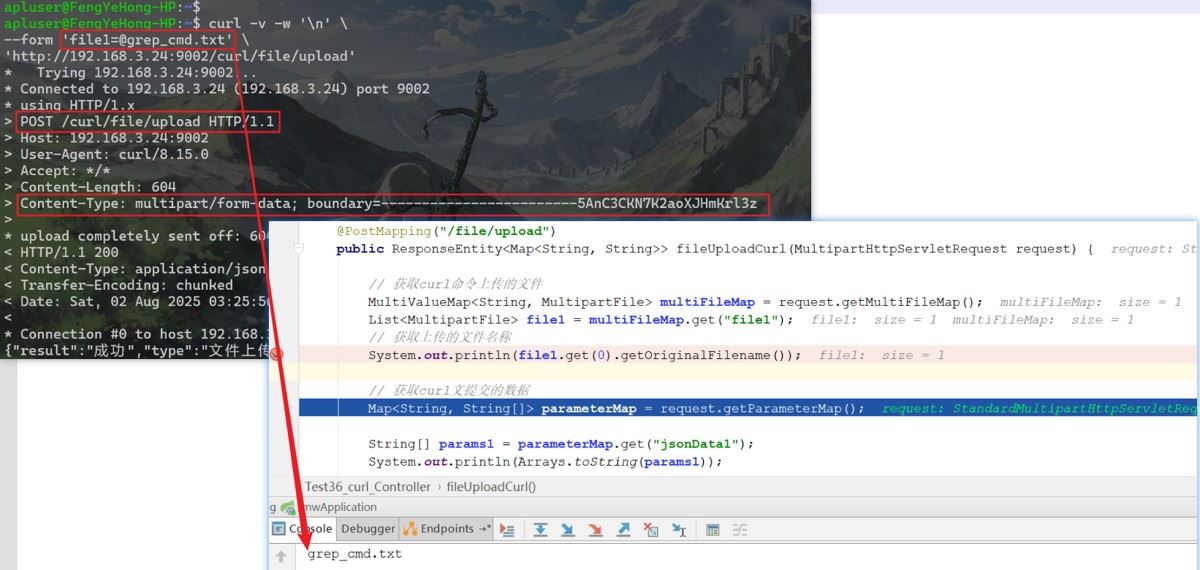Click the Trace Current Stream Chain icon
This screenshot has height=570, width=1200.
740,530
